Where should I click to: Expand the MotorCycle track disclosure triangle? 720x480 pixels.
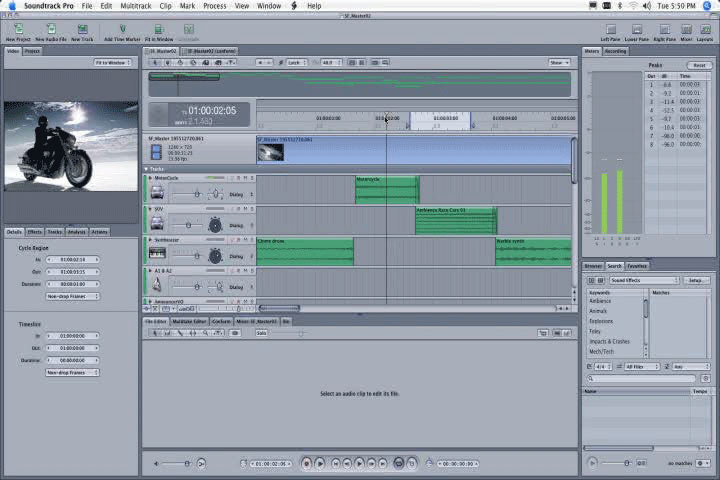point(150,178)
